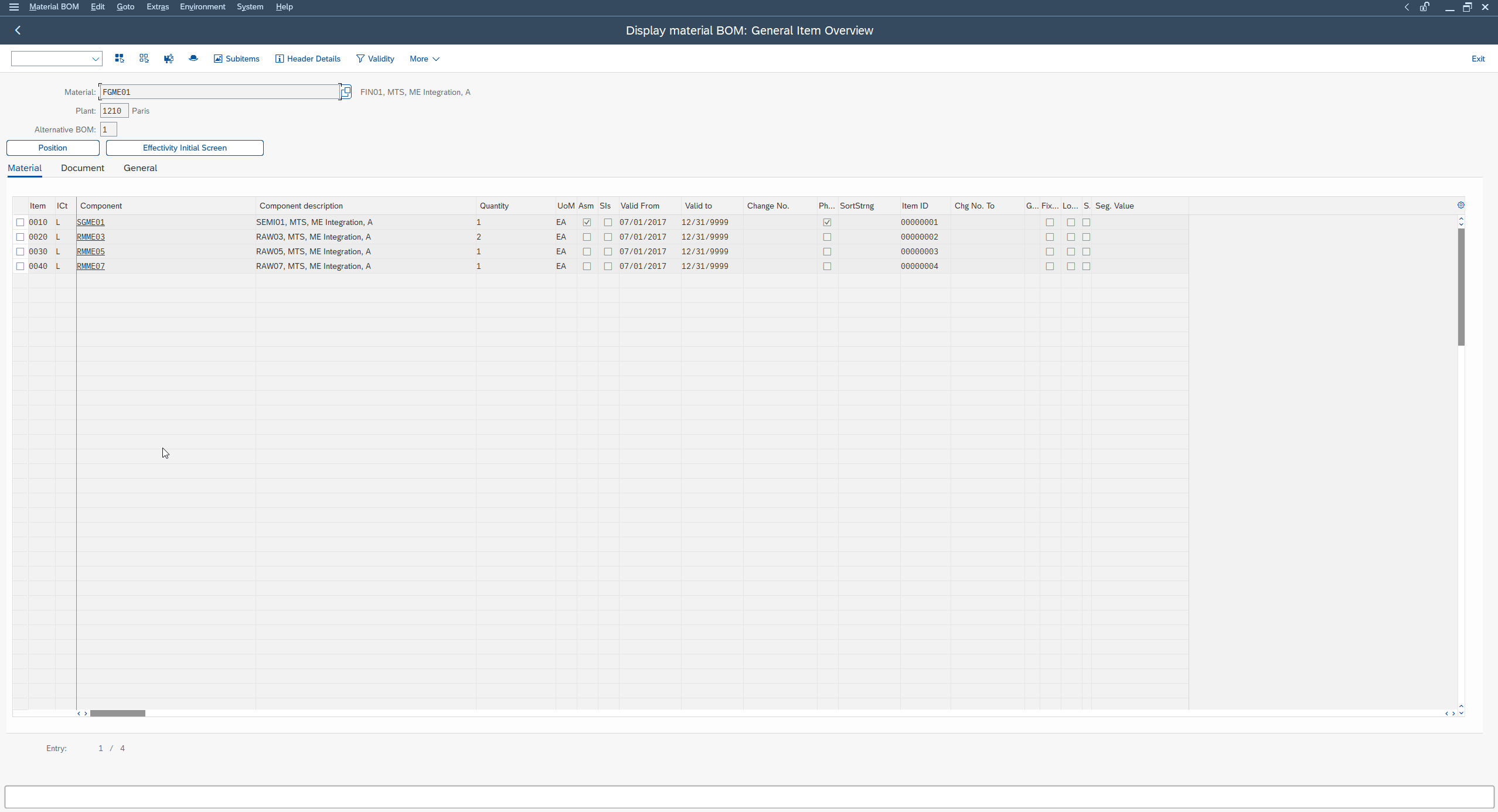Click the status message bar at bottom

[x=750, y=797]
